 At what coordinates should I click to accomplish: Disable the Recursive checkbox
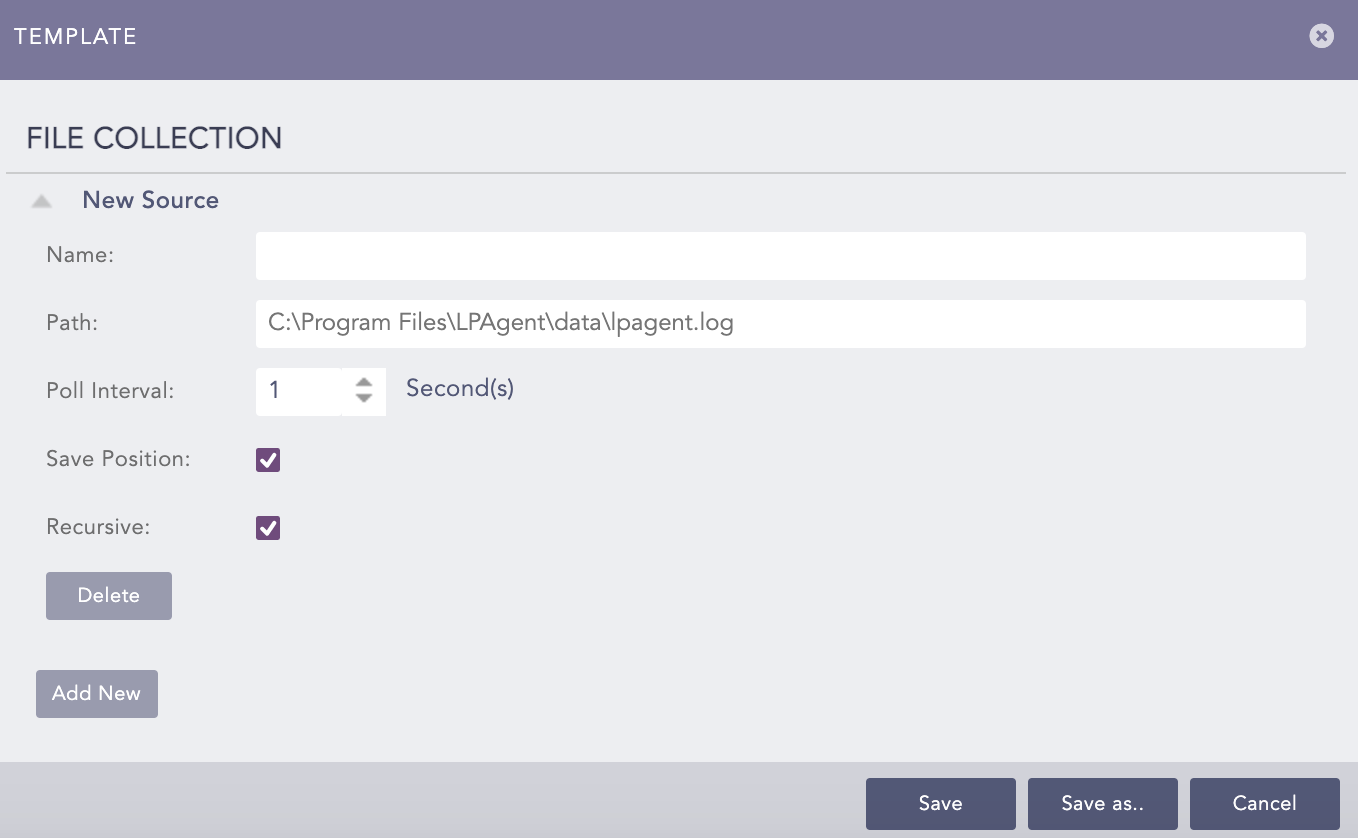[268, 528]
